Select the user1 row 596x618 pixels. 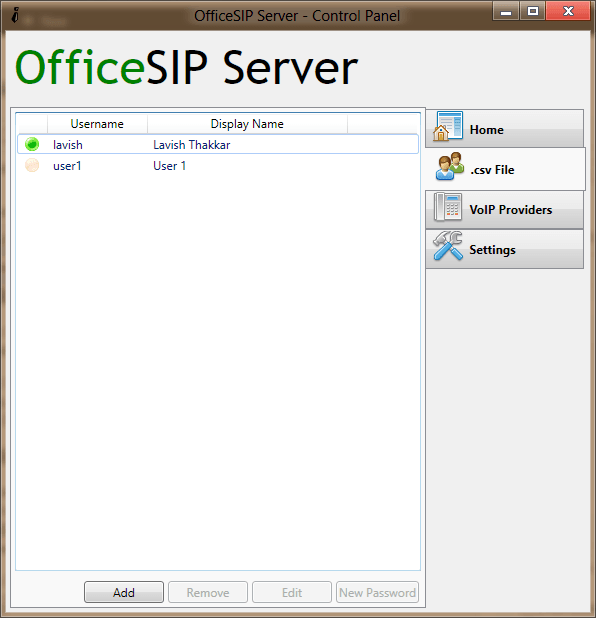click(218, 166)
